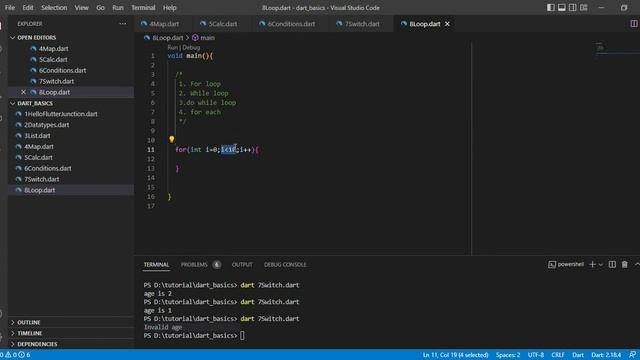
Task: Change line endings via CRLF
Action: point(558,355)
